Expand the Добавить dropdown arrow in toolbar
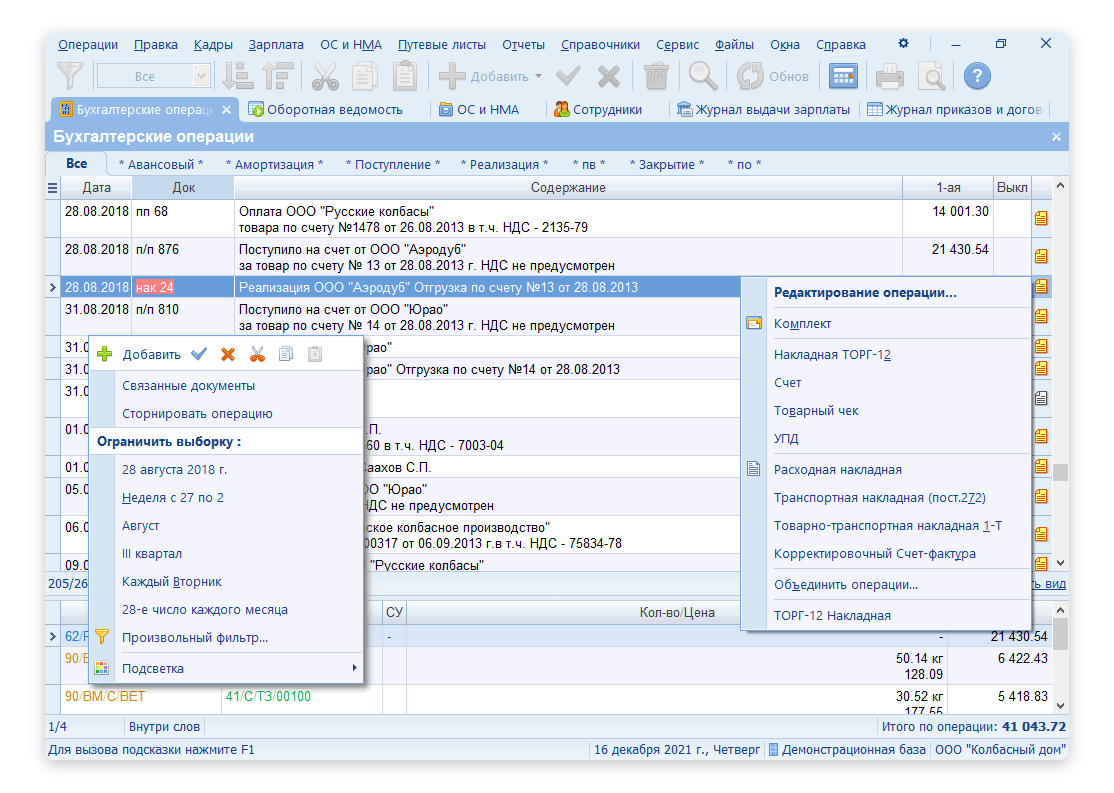 (x=539, y=76)
